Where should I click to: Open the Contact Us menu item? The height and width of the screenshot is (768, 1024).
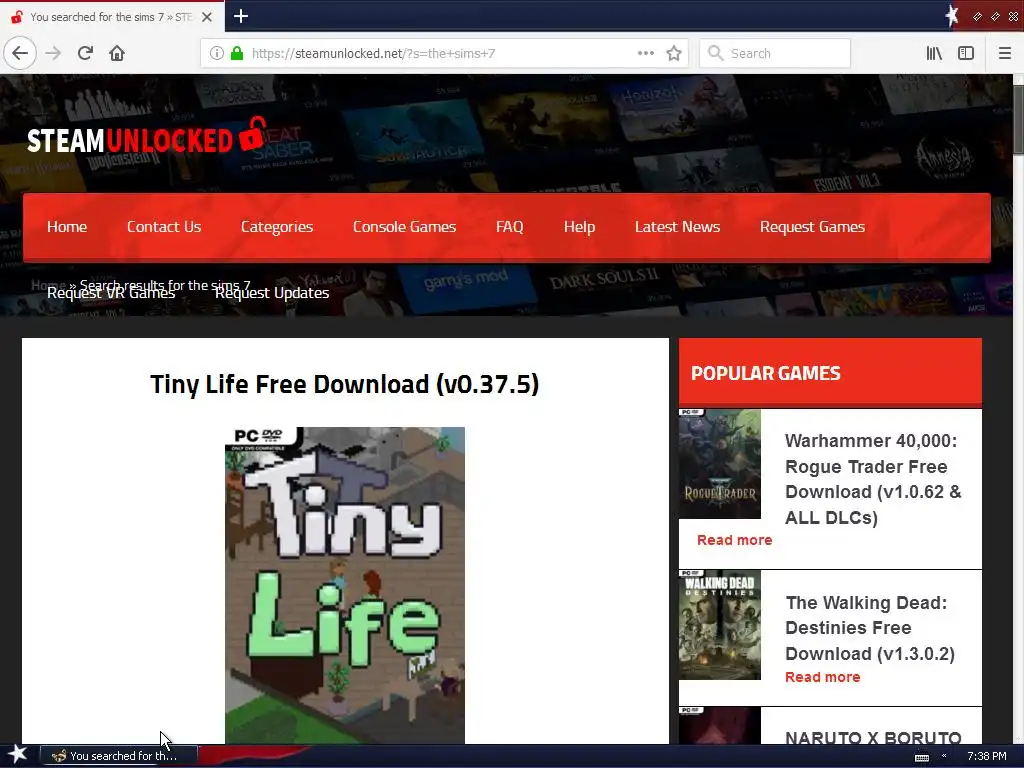click(164, 227)
